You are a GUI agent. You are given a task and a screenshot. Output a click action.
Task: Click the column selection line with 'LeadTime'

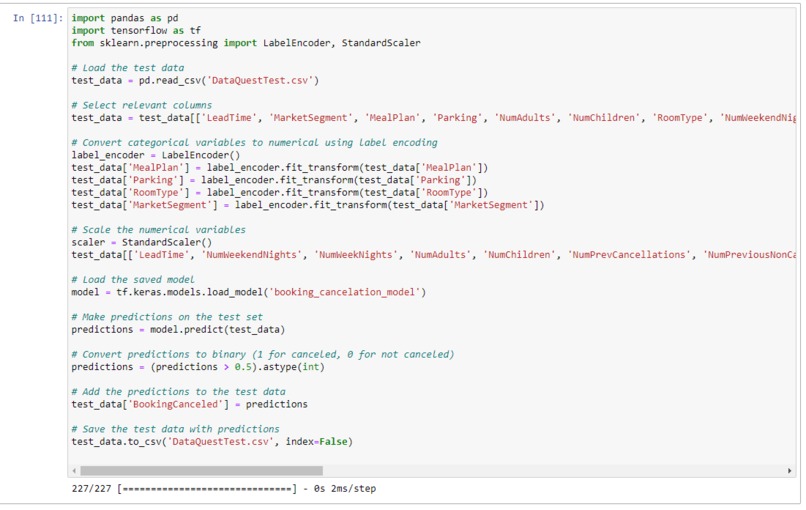click(x=433, y=118)
